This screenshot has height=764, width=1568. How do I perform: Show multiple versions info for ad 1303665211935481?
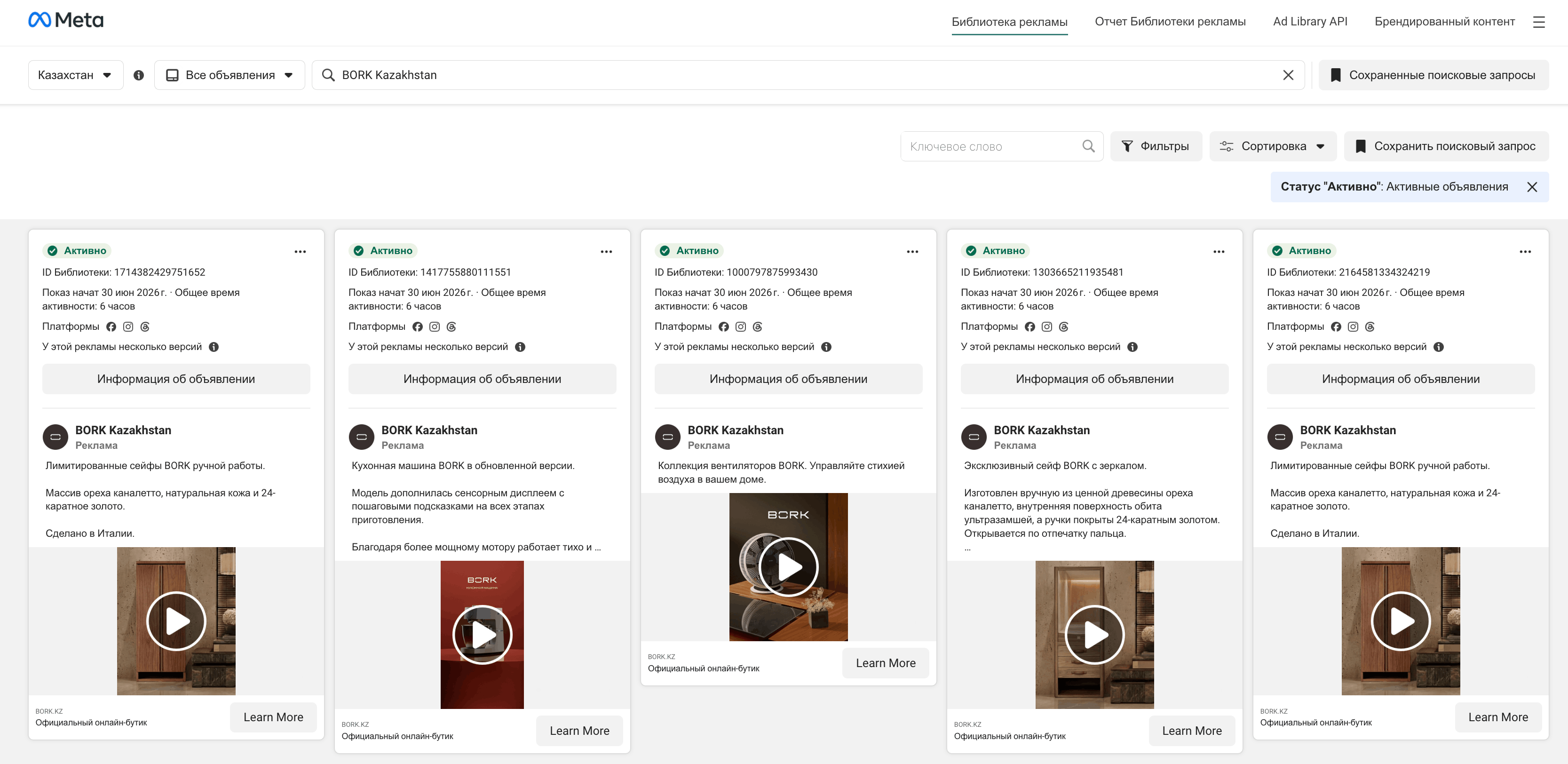[x=1132, y=347]
